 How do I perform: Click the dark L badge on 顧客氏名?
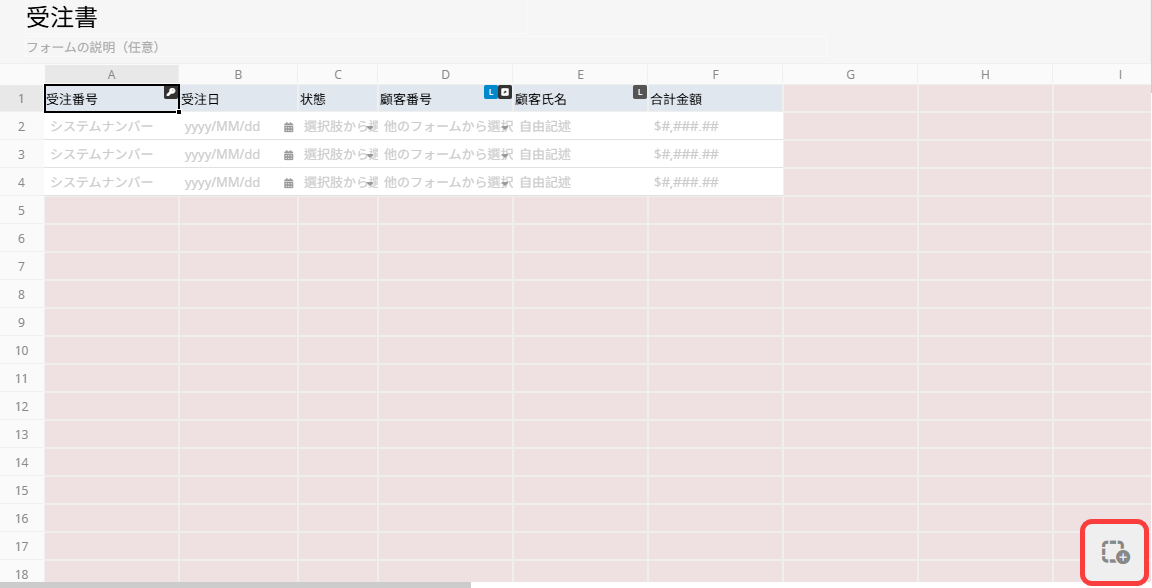click(x=640, y=92)
